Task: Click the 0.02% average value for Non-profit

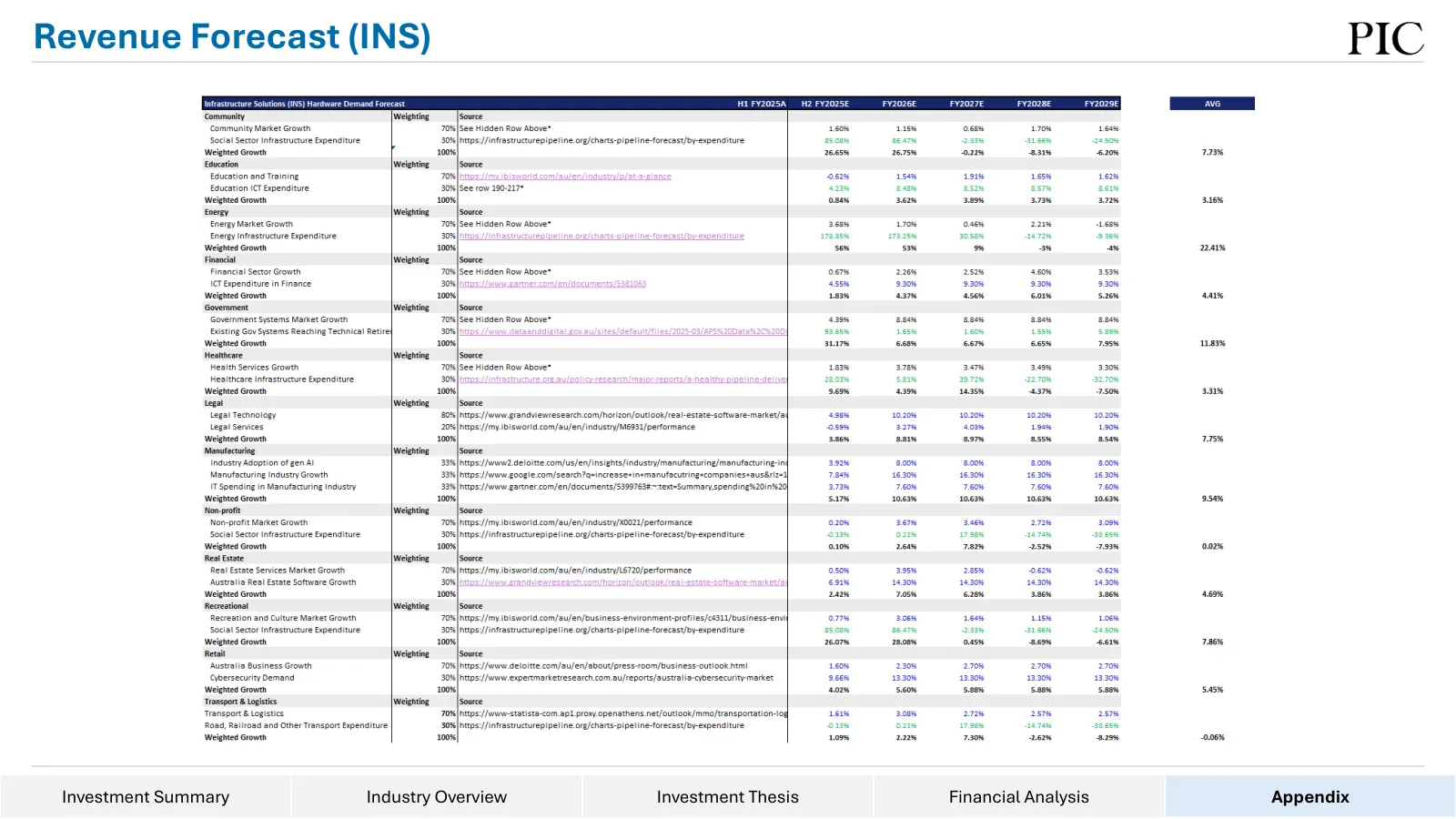Action: (x=1212, y=546)
